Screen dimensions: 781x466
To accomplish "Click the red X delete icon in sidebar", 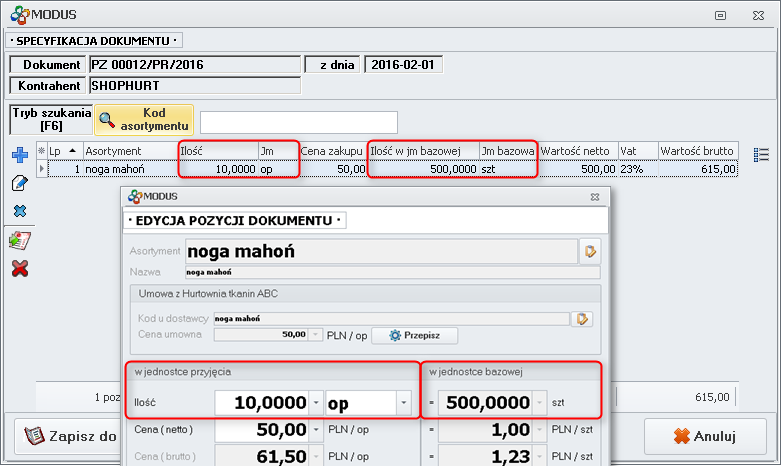I will click(19, 268).
